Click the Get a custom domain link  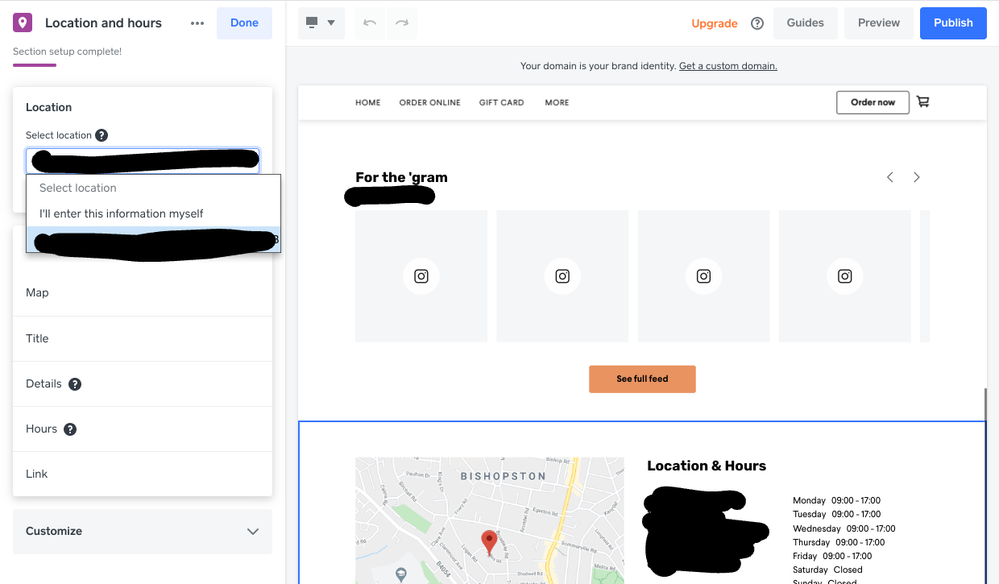tap(727, 66)
